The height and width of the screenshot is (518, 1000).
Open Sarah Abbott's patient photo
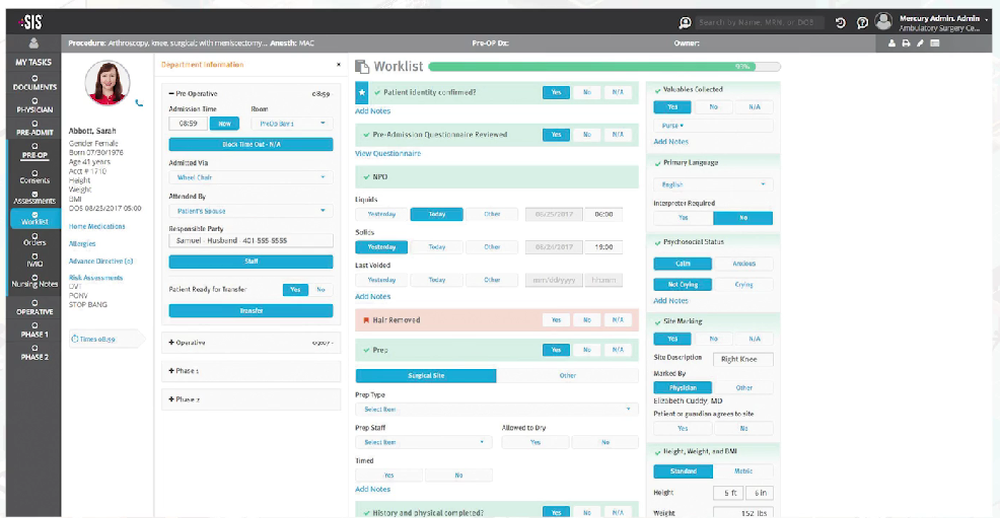107,82
